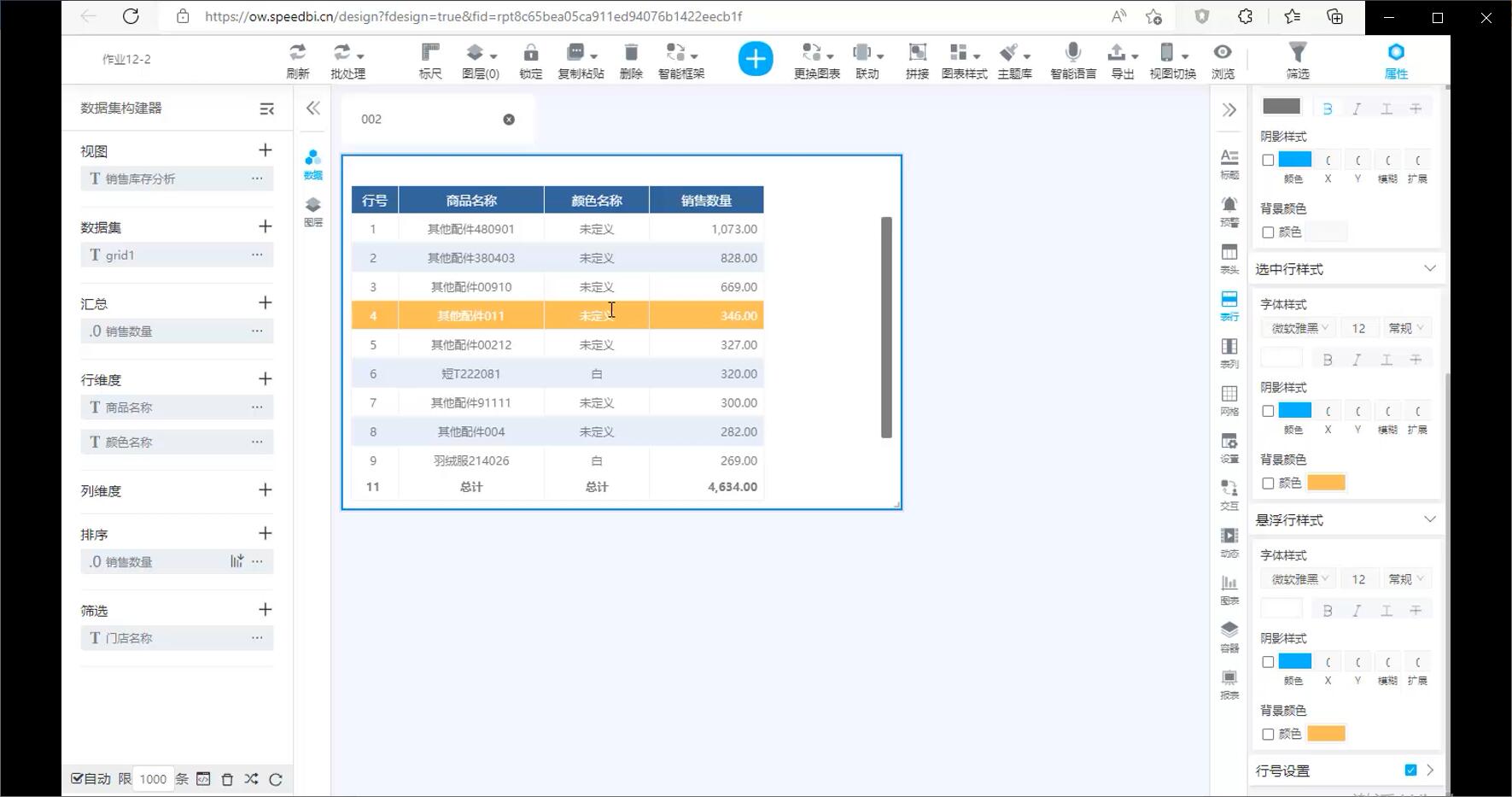Viewport: 1512px width, 797px height.
Task: Click the 浏览 eye preview icon
Action: (x=1223, y=60)
